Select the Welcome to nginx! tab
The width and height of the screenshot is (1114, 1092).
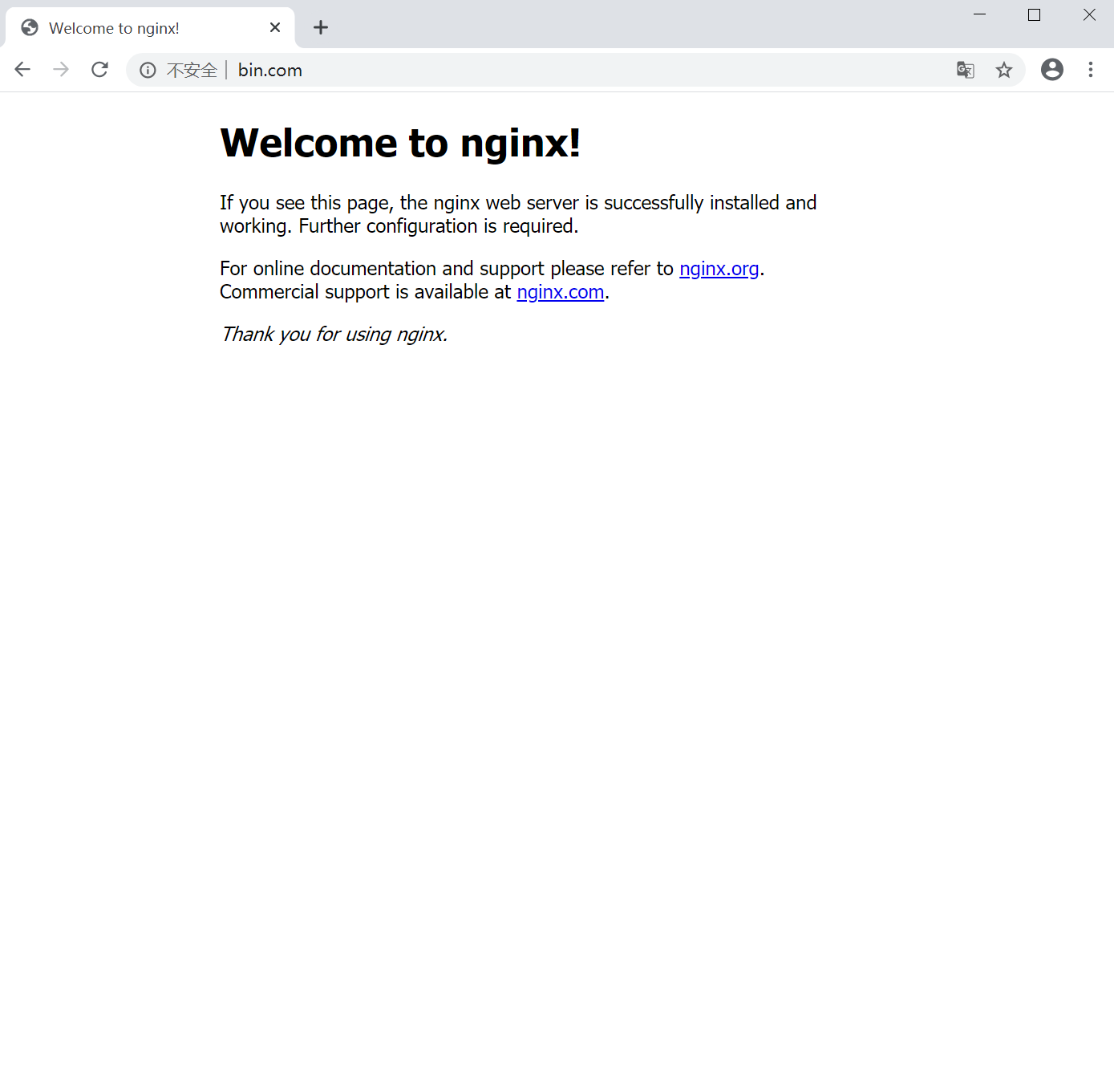(x=150, y=28)
